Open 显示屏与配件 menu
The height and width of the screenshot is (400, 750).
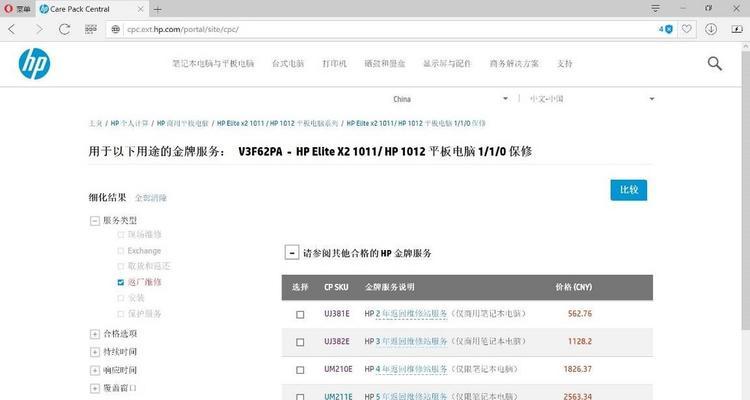pos(447,63)
